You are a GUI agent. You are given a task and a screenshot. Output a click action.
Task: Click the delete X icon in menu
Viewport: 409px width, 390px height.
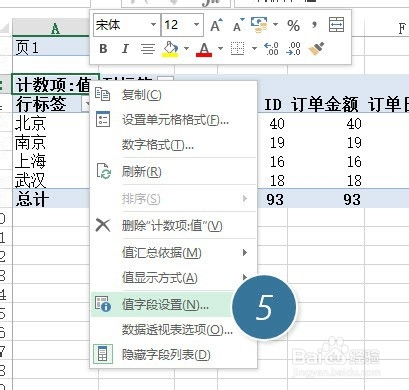pos(103,225)
